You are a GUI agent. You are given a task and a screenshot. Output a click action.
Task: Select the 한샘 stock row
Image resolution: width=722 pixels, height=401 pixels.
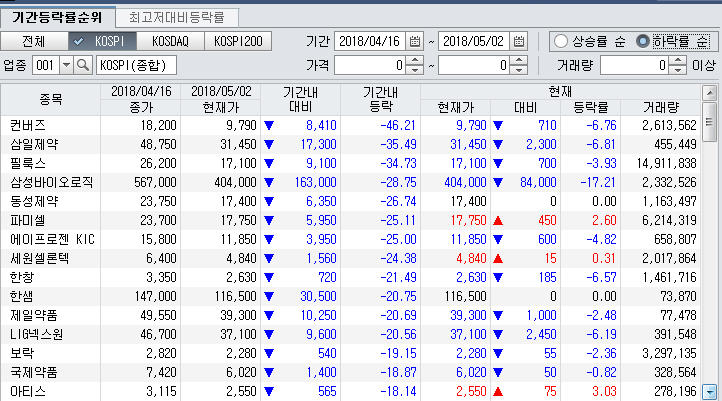pyautogui.click(x=350, y=296)
